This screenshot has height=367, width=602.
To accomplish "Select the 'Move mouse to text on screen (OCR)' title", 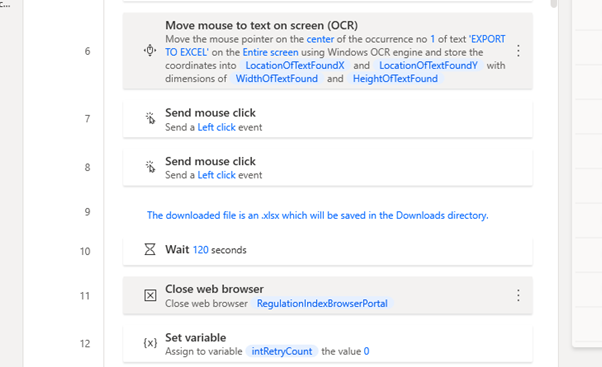I will click(261, 25).
